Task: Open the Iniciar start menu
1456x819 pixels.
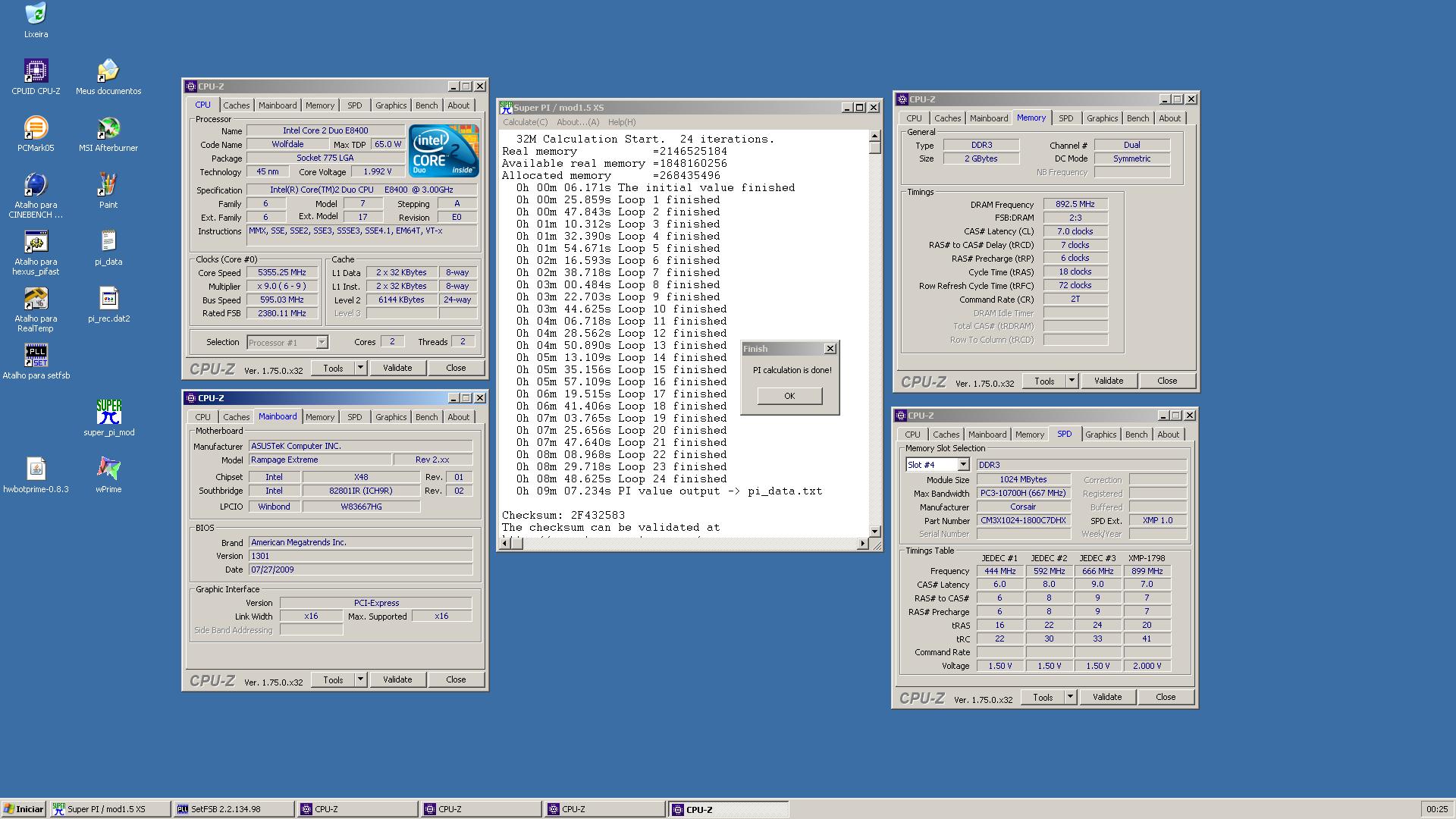Action: (x=24, y=809)
